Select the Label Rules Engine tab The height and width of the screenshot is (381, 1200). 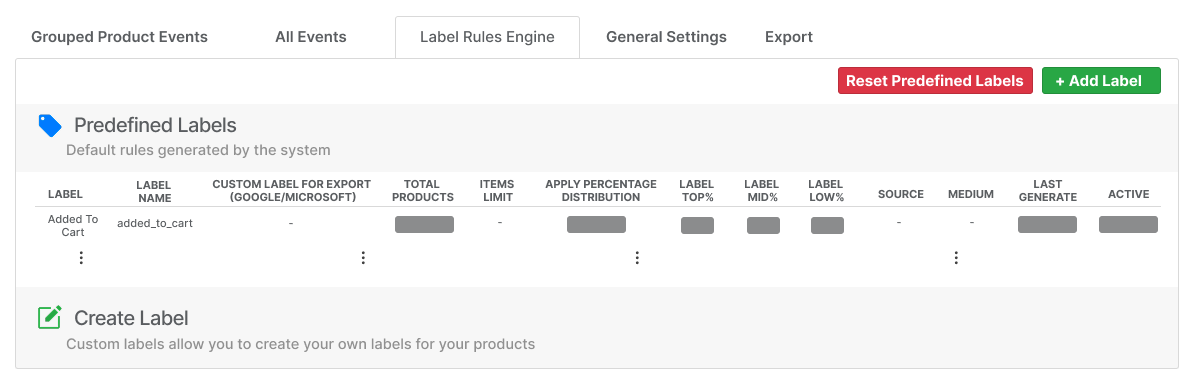(x=487, y=37)
